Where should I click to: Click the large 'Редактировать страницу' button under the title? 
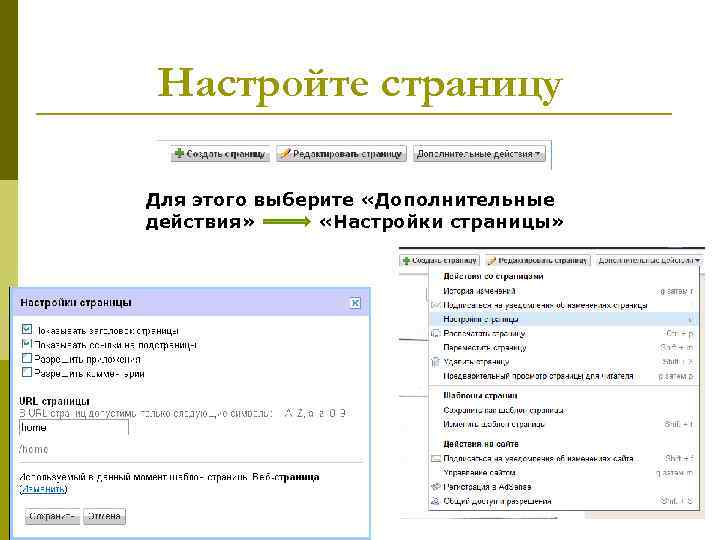pos(342,154)
